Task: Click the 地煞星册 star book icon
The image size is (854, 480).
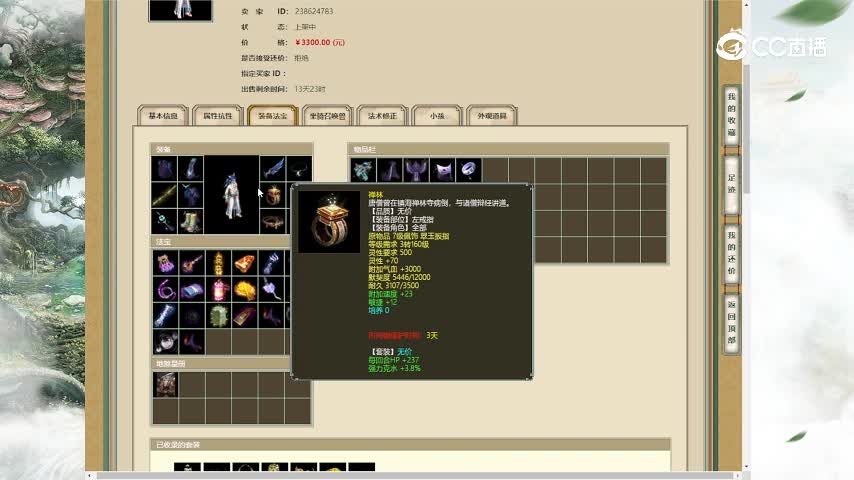Action: [x=166, y=385]
